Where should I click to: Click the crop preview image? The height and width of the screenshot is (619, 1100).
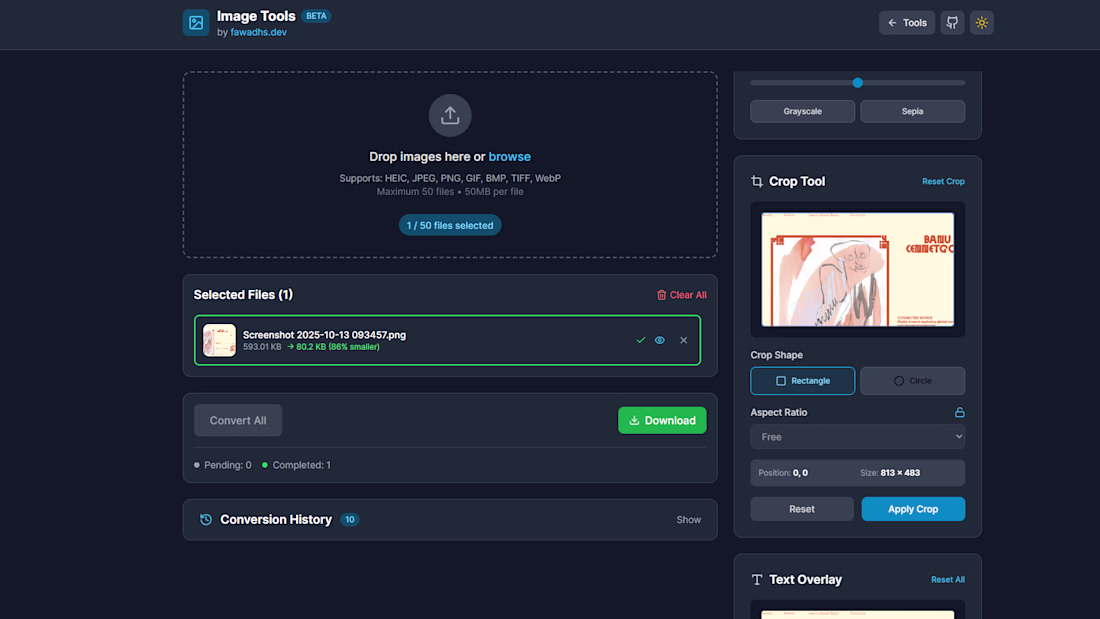(857, 269)
